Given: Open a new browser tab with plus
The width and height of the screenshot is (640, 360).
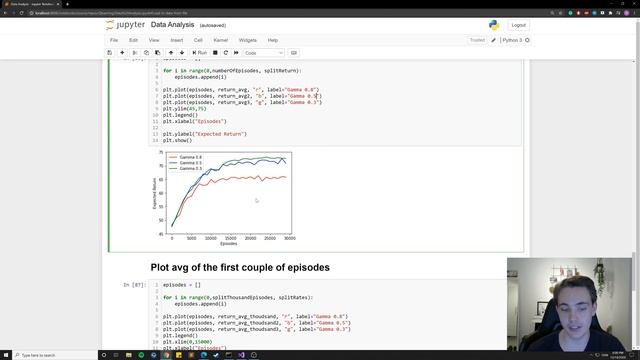Looking at the screenshot, I should 67,4.
